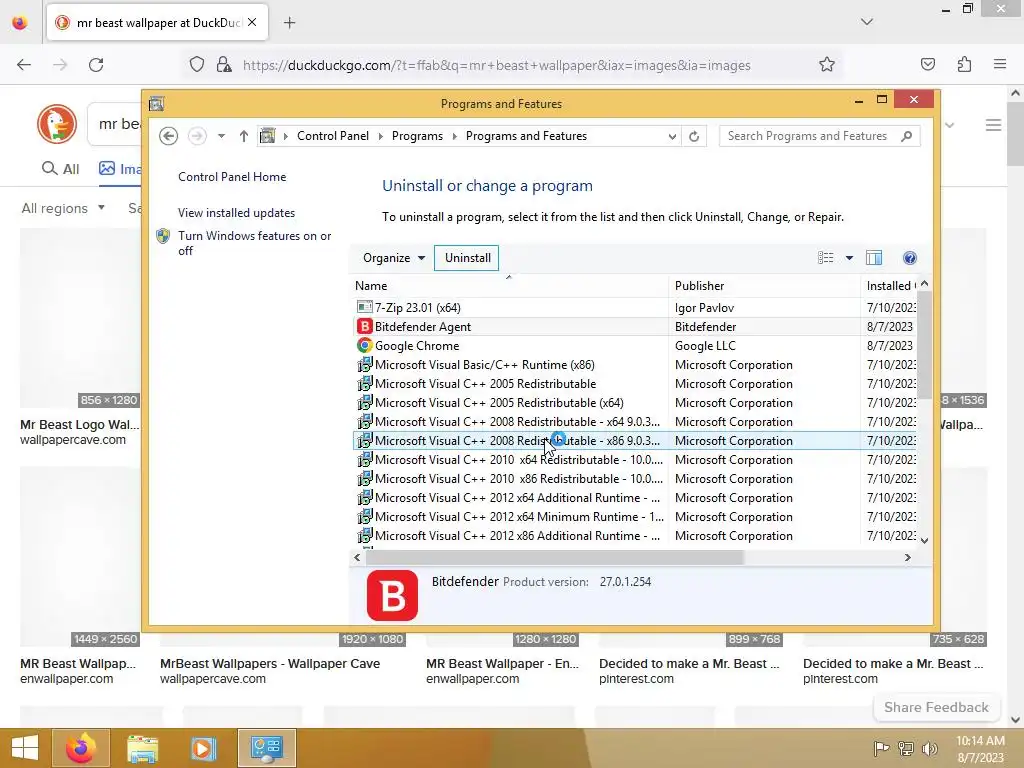The image size is (1024, 768).
Task: Open recent locations dropdown arrow in Control Panel
Action: (221, 136)
